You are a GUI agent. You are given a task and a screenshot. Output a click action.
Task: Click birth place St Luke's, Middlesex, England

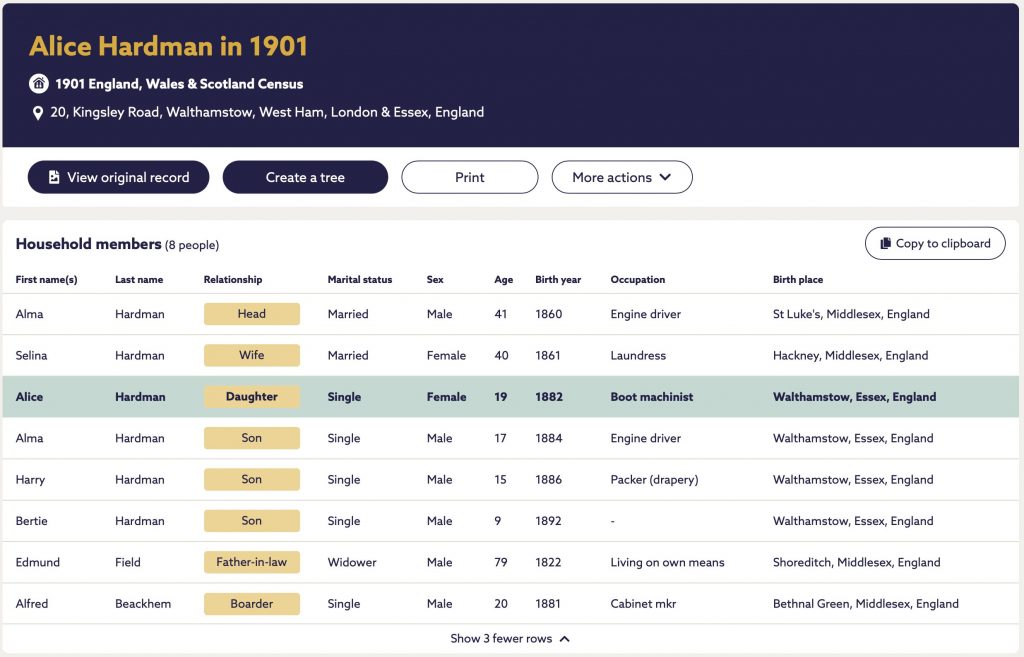point(851,313)
